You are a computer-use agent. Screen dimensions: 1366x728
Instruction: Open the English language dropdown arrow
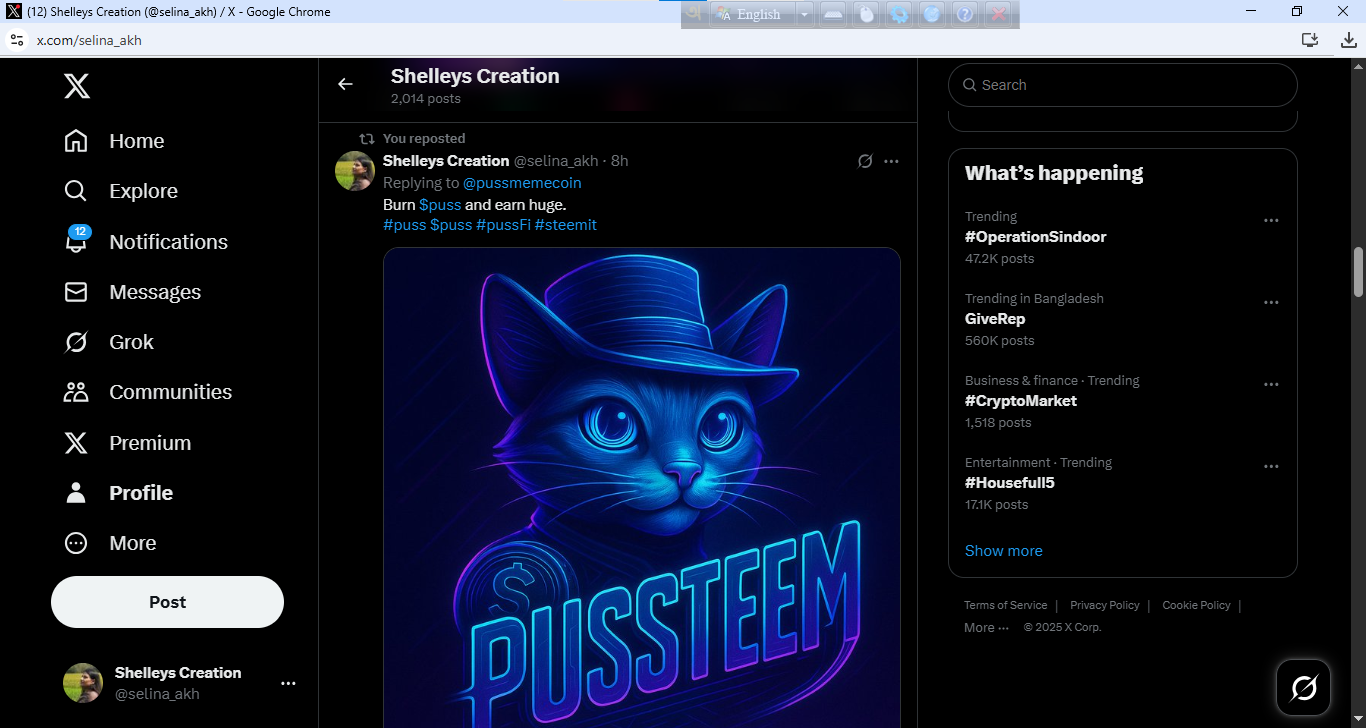coord(804,14)
